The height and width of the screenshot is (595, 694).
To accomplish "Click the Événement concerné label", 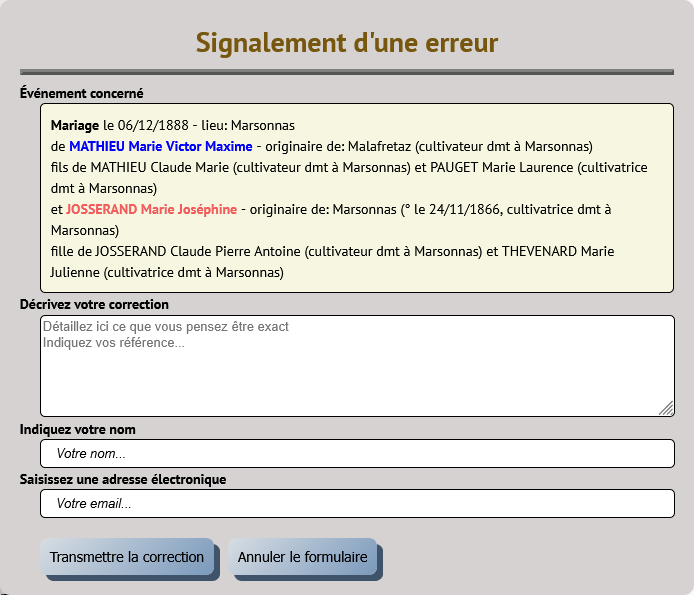I will [82, 94].
